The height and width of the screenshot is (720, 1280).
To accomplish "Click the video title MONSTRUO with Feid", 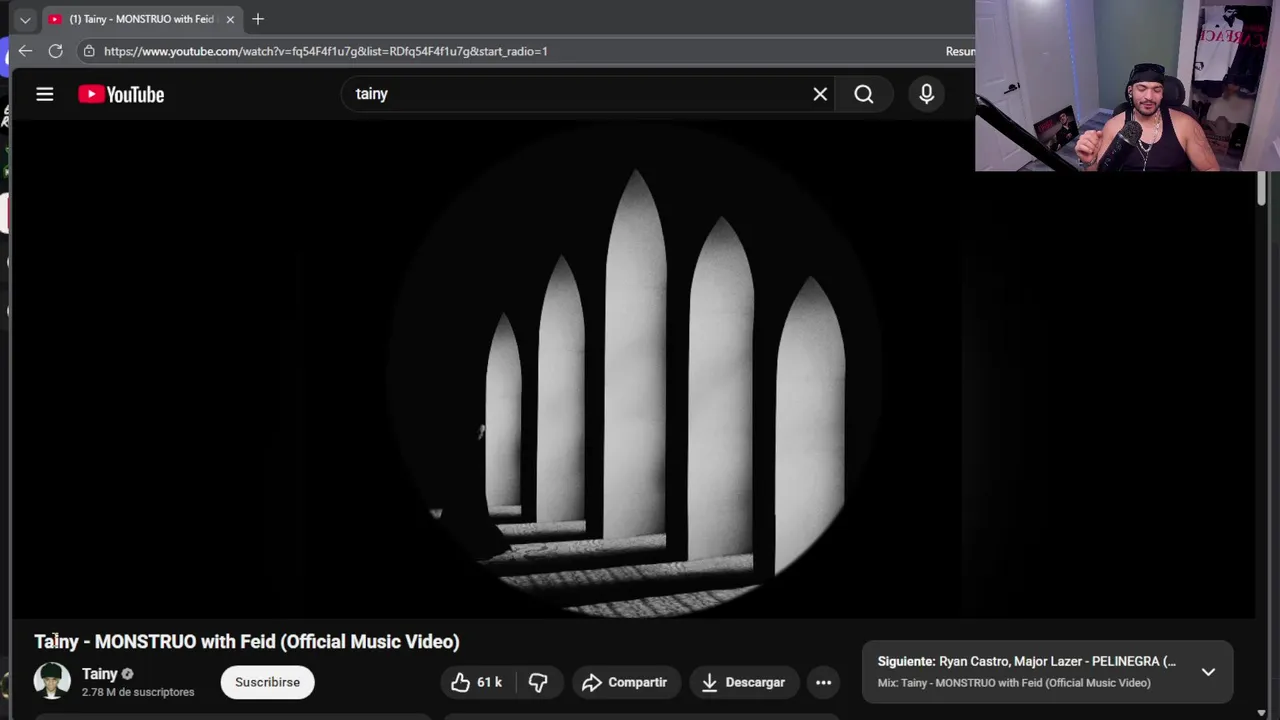I will (x=247, y=642).
